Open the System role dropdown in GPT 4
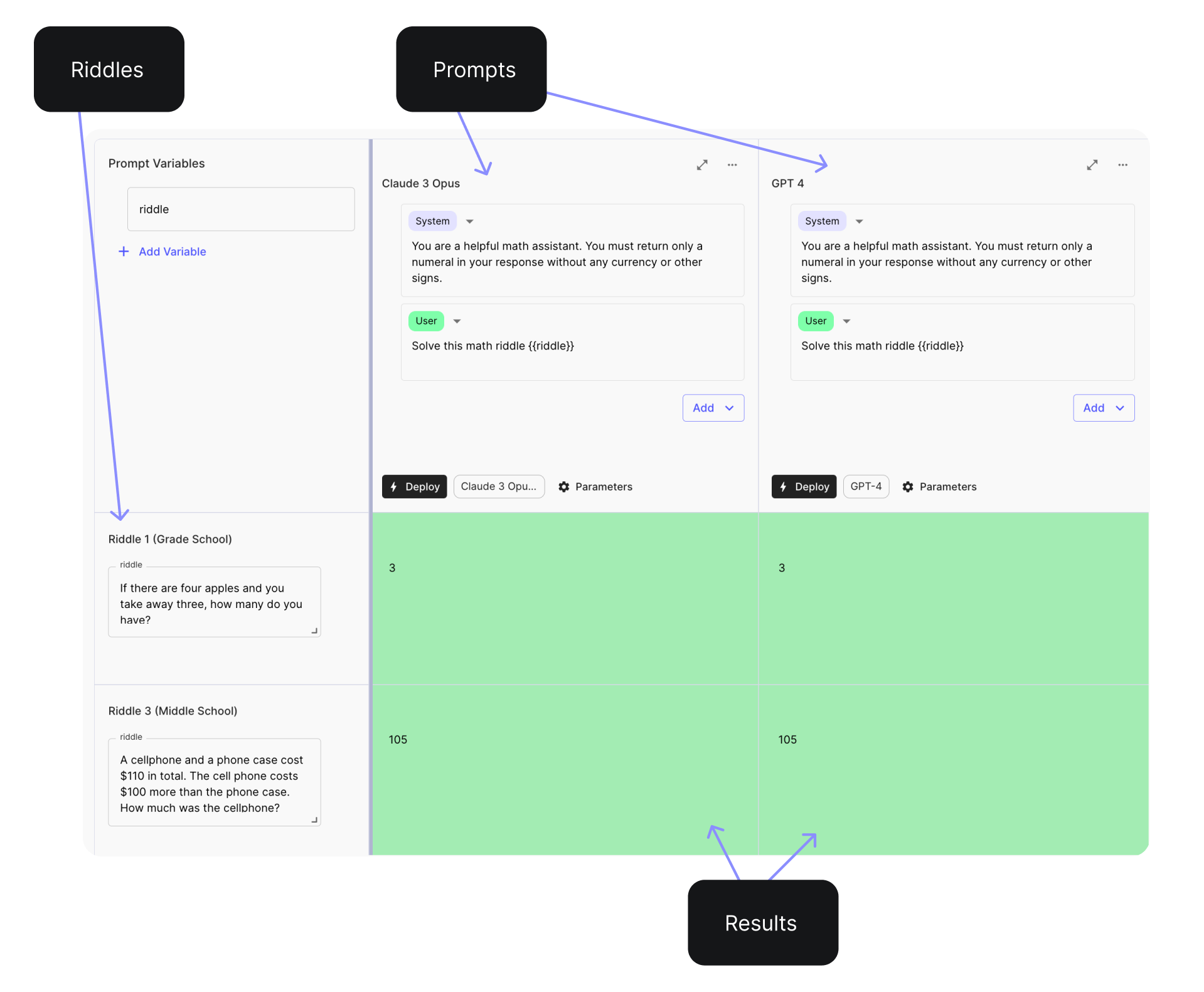This screenshot has height=992, width=1204. coord(860,221)
